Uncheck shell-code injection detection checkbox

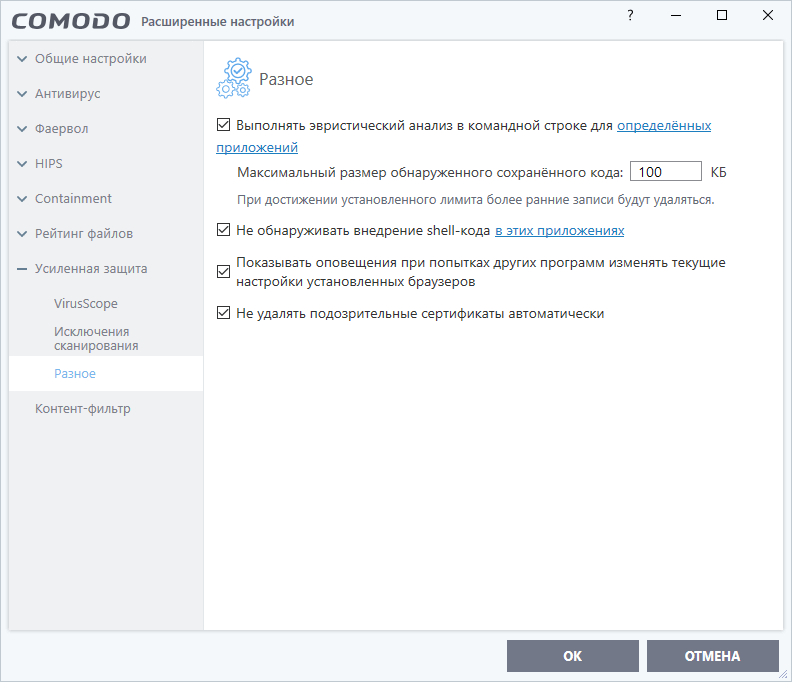coord(223,231)
